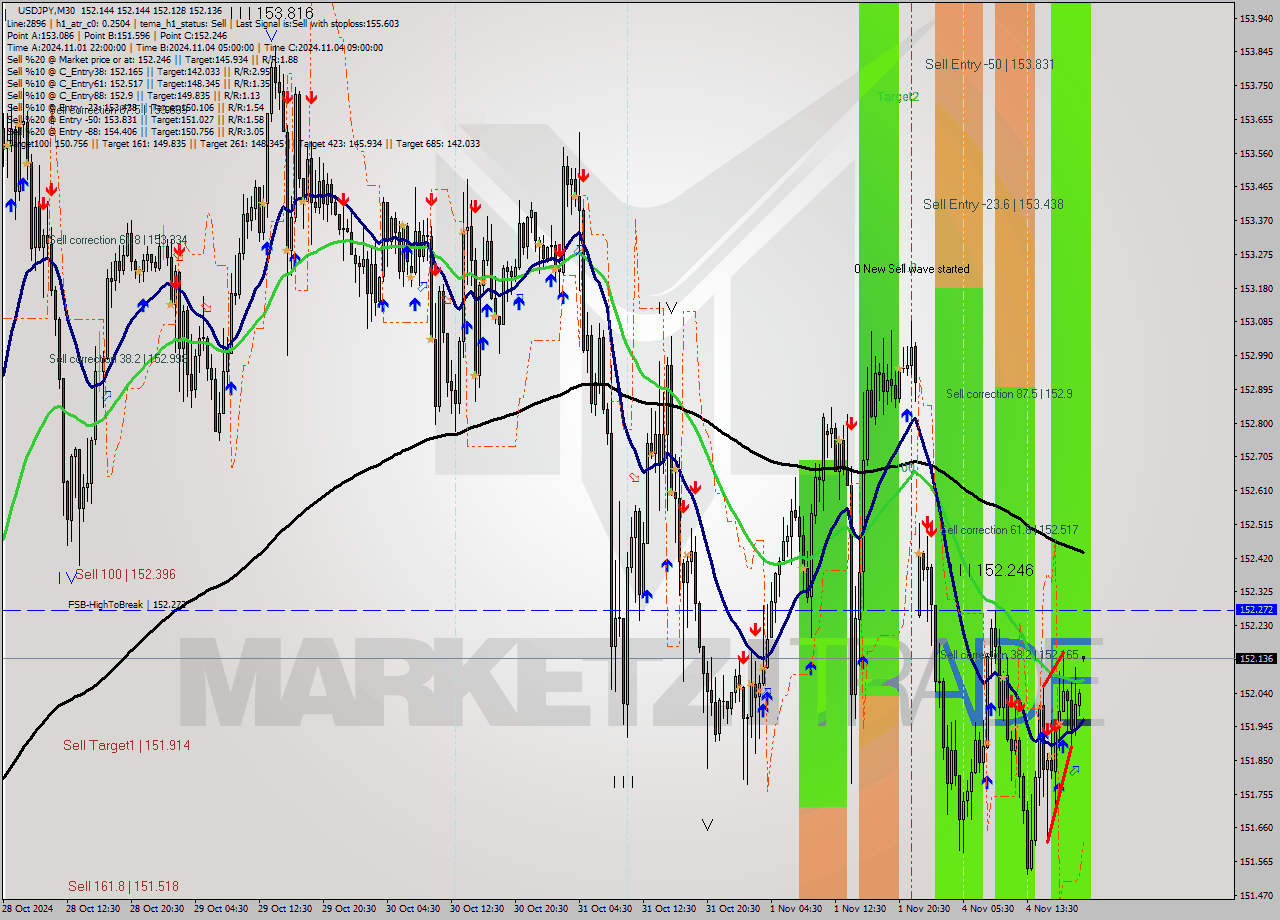Click 152.040 on the price scale
Screen dimensions: 1280x920
(1256, 693)
